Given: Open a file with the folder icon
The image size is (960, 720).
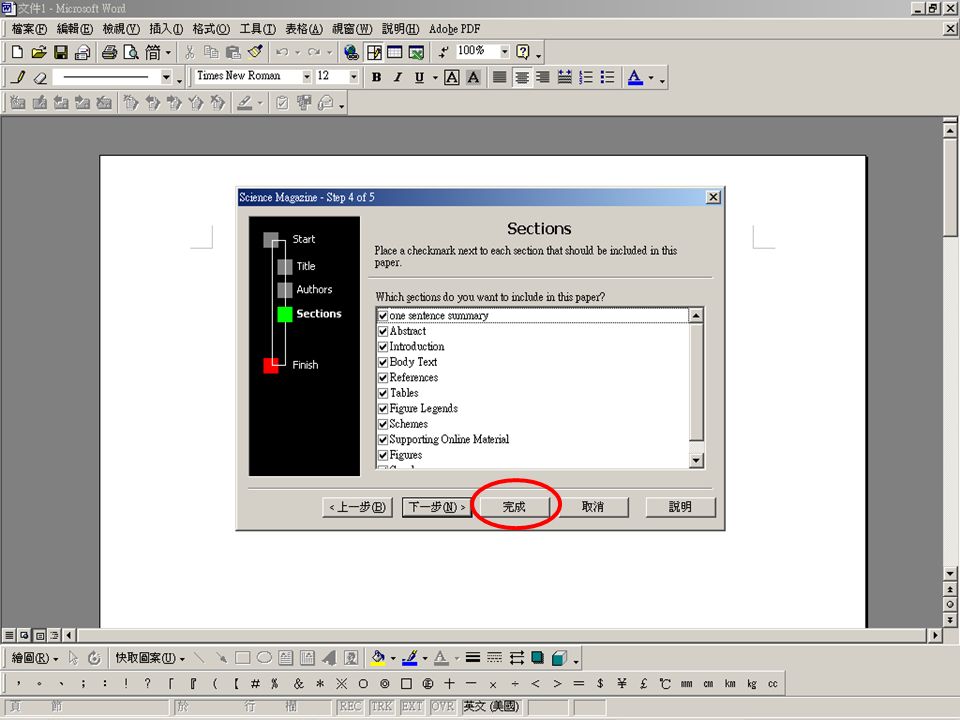Looking at the screenshot, I should pos(39,52).
